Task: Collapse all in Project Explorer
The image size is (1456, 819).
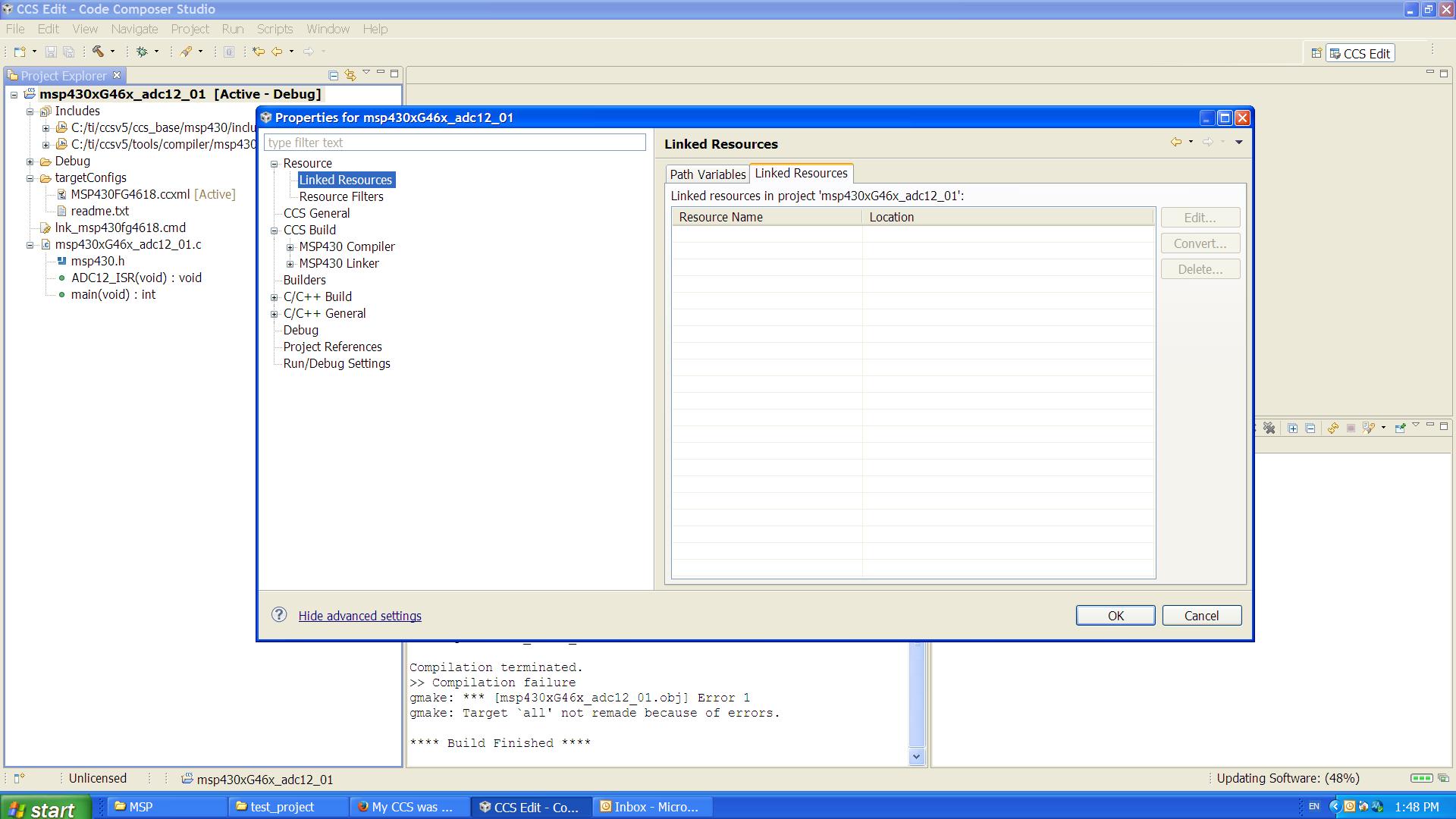Action: point(333,75)
